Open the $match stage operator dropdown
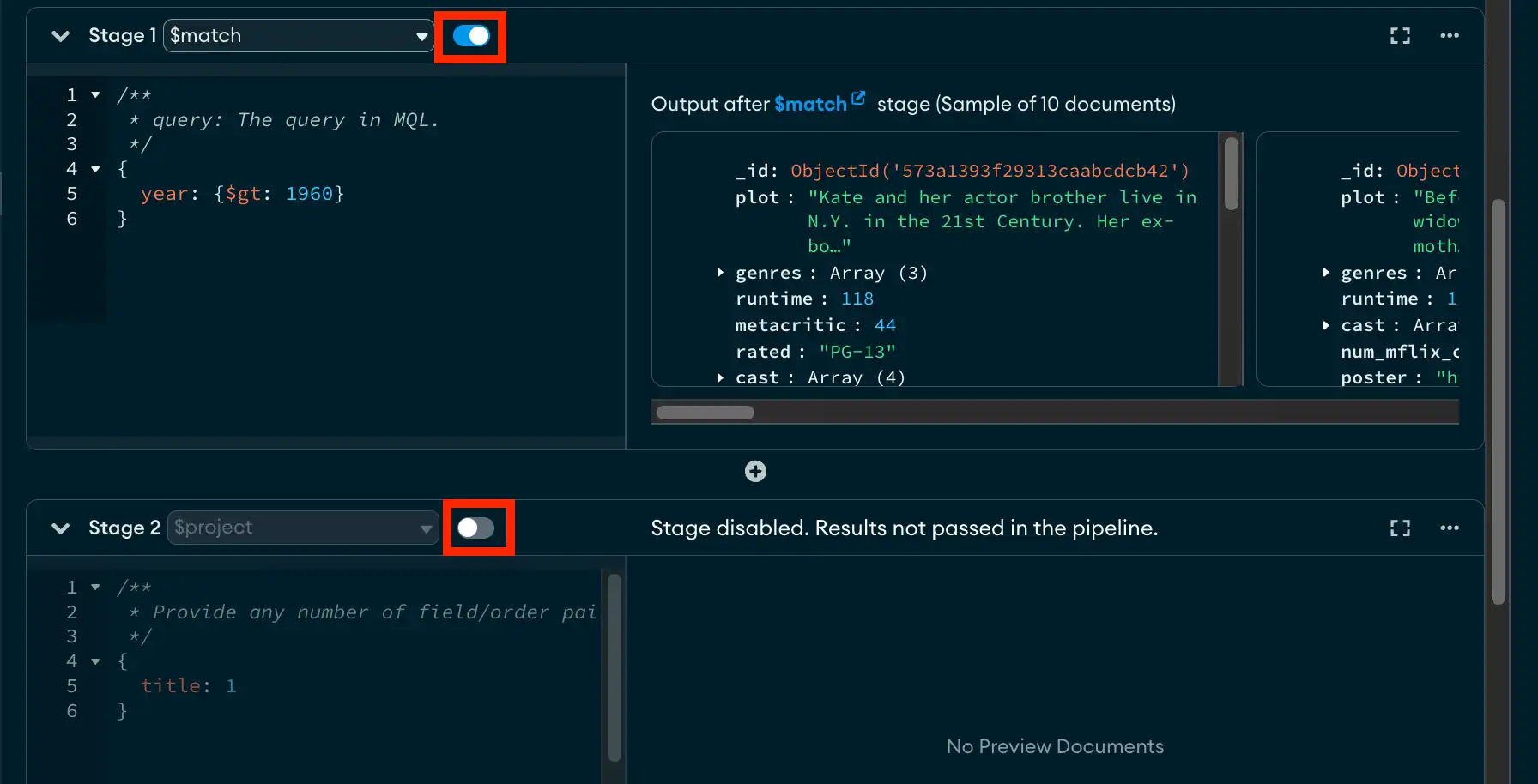The width and height of the screenshot is (1538, 784). [298, 35]
